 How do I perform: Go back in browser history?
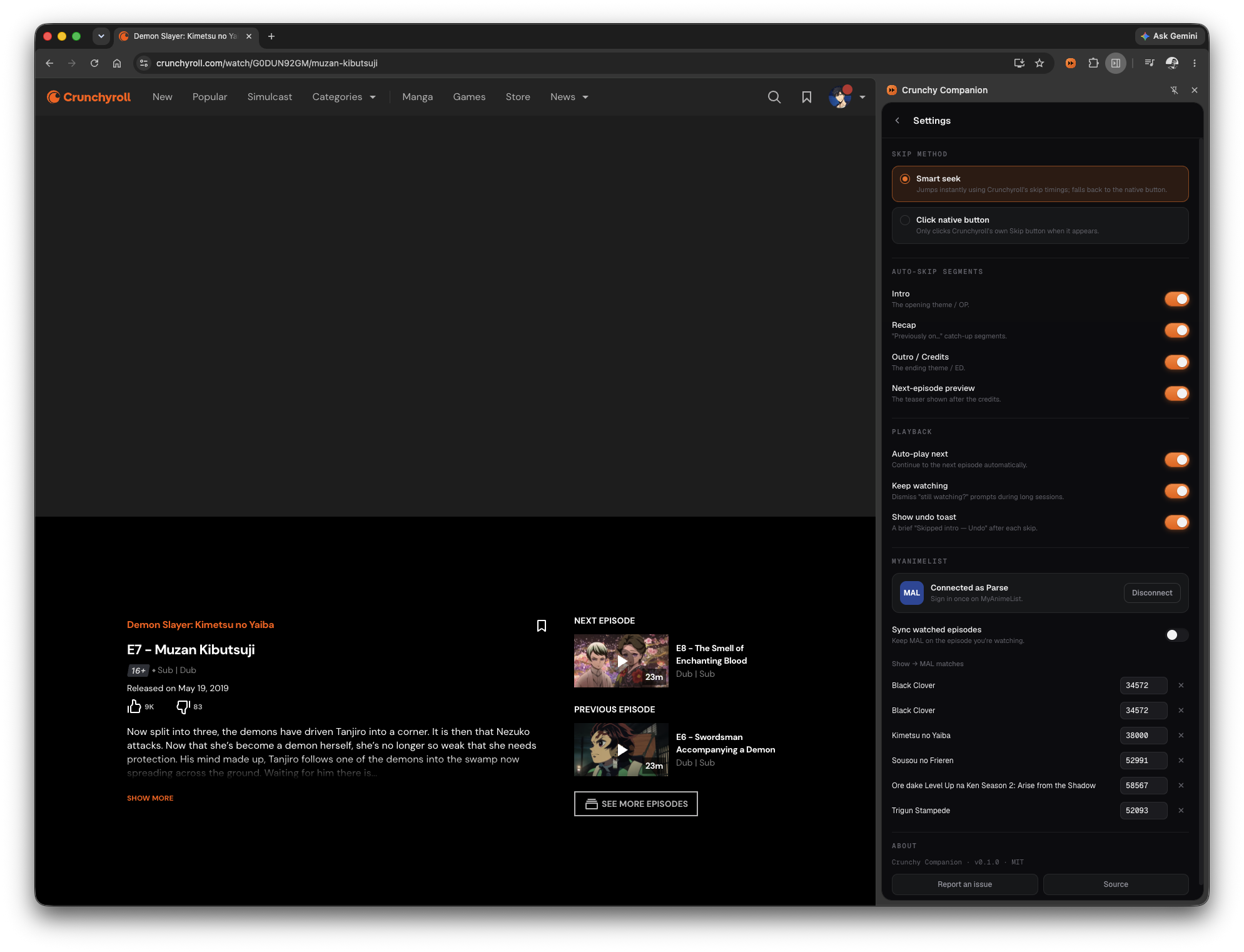click(x=49, y=63)
